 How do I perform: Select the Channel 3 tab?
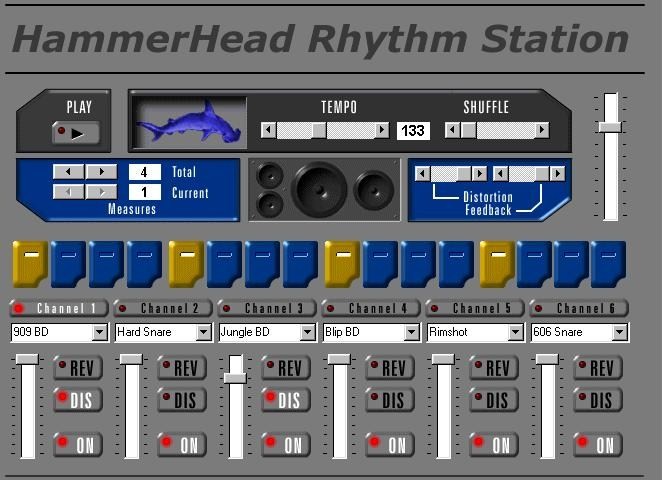(x=267, y=308)
